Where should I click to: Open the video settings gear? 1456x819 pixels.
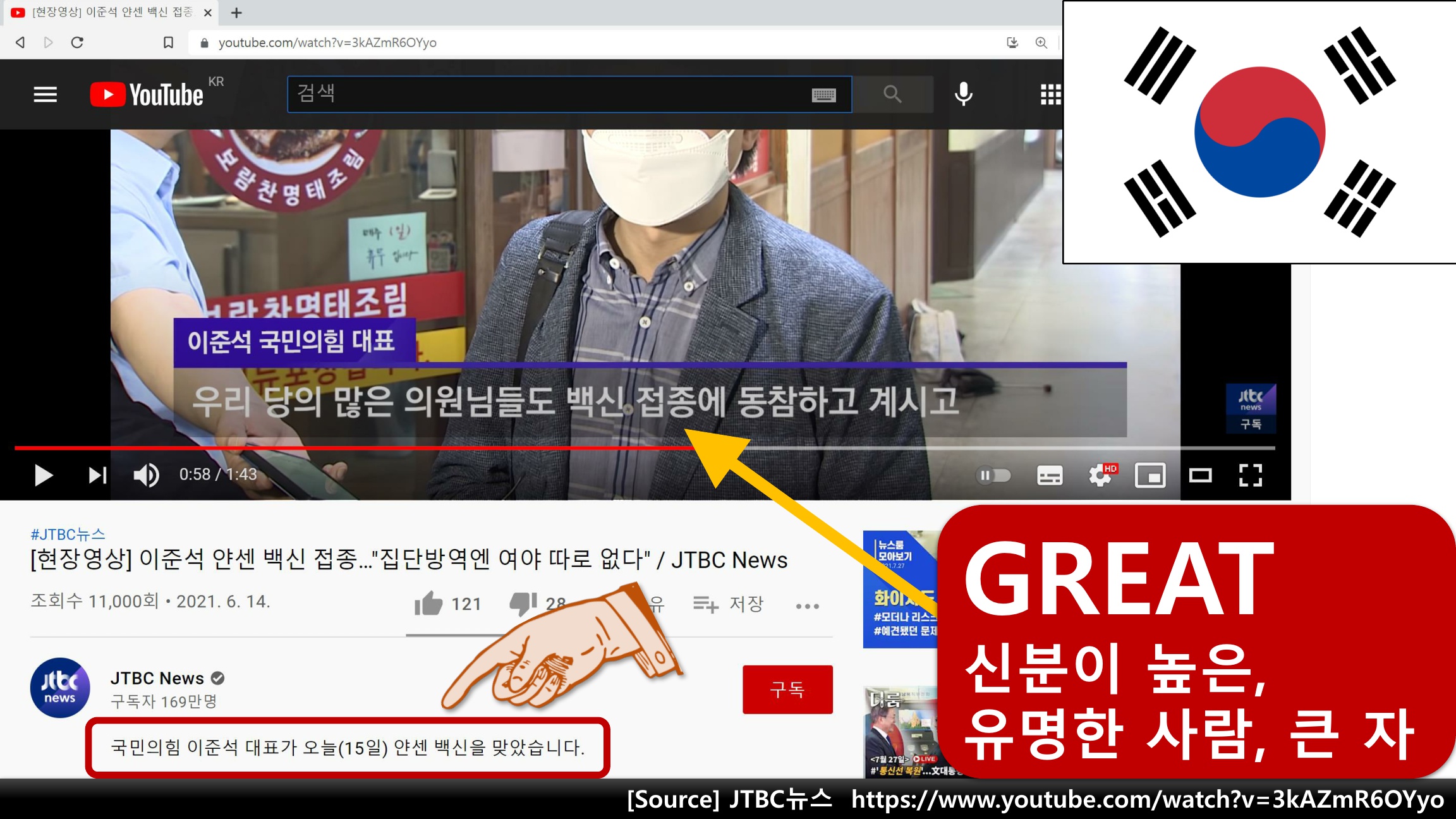pyautogui.click(x=1100, y=475)
